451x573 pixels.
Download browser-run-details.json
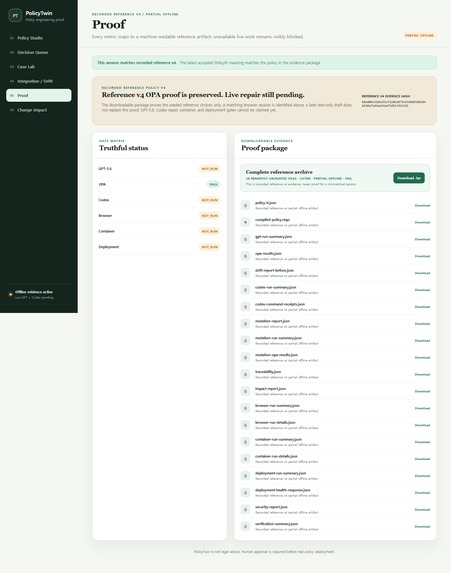422,425
